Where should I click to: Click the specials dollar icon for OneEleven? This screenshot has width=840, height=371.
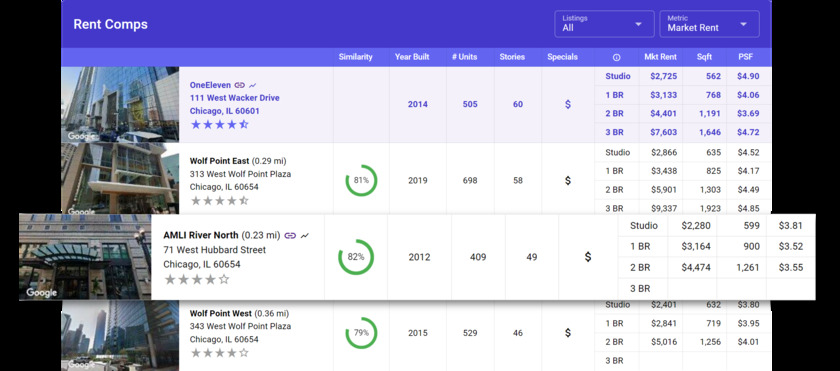coord(568,104)
